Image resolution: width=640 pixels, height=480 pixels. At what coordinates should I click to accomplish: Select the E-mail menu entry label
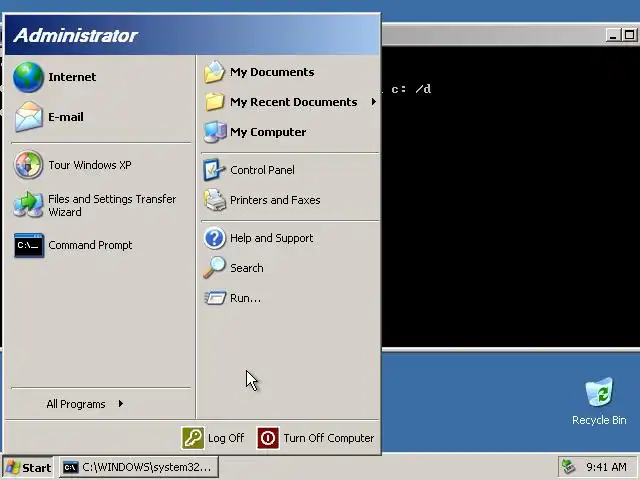click(x=66, y=117)
